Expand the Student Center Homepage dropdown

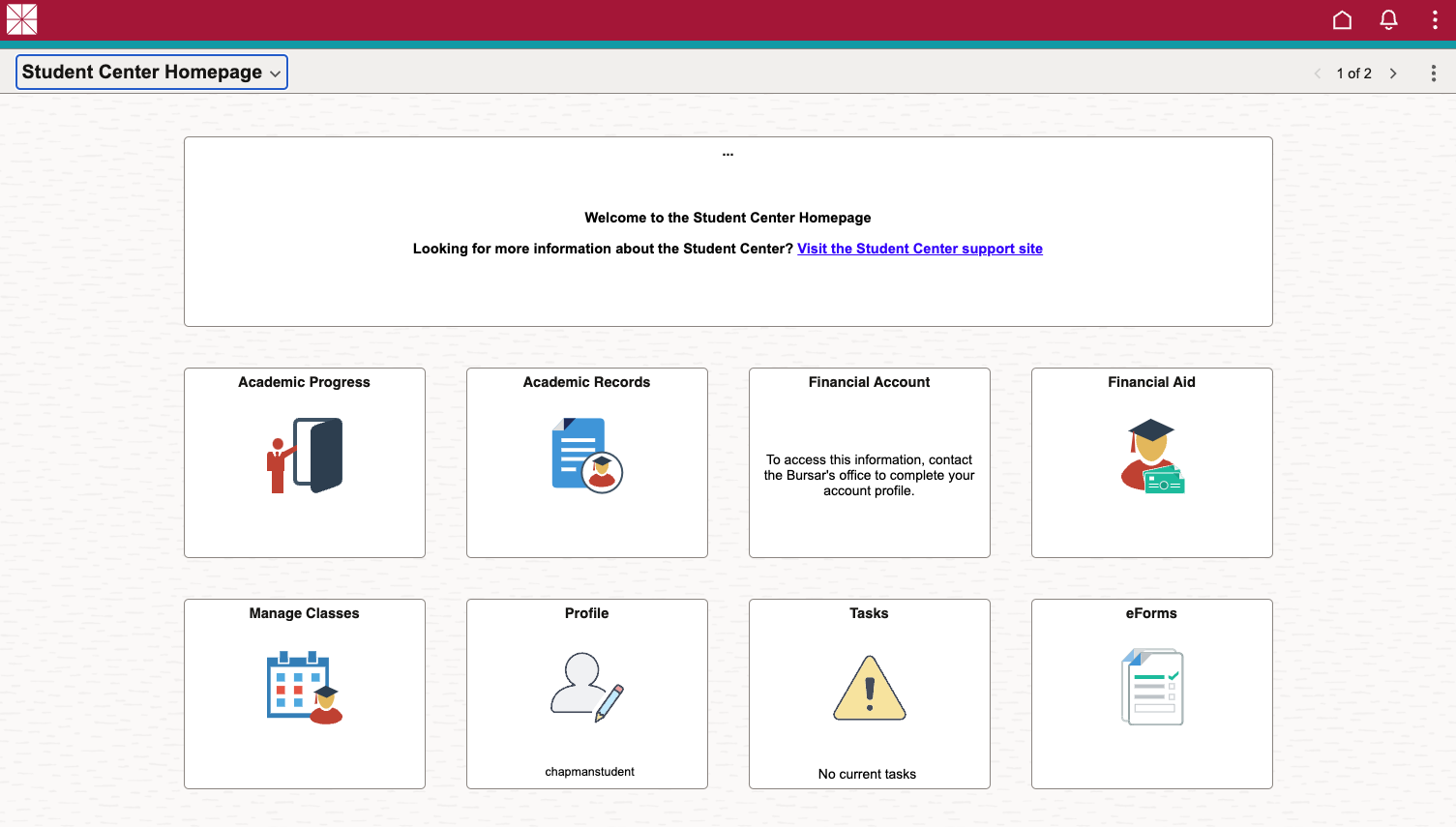tap(152, 73)
